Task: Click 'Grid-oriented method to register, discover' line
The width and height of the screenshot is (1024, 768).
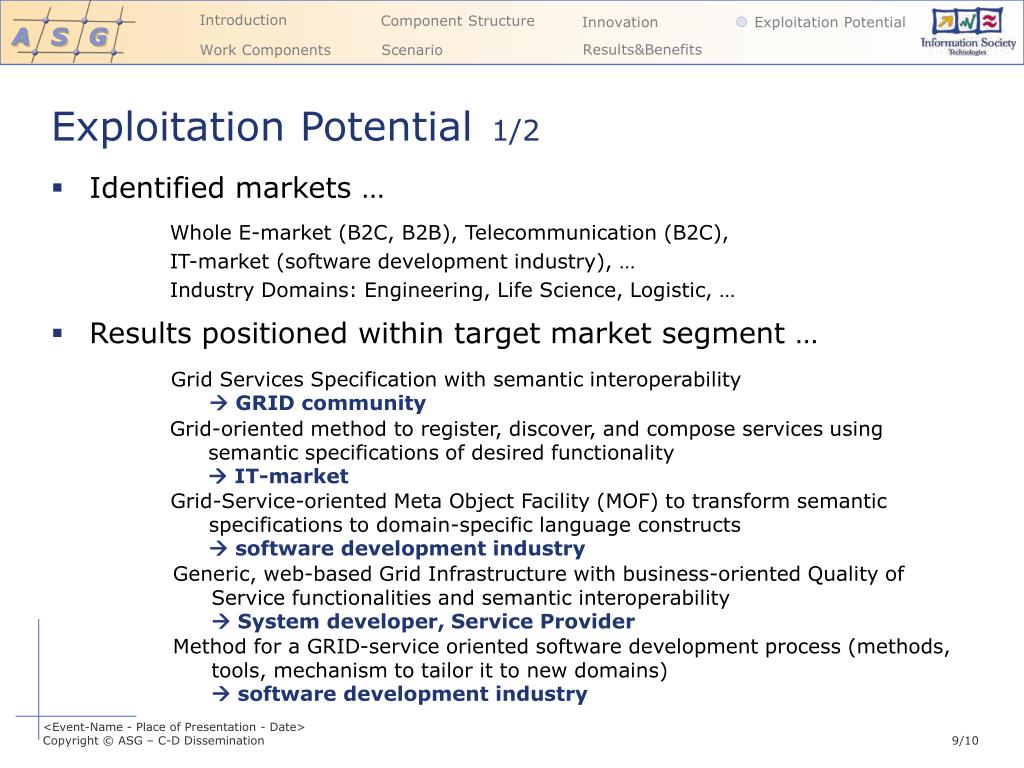Action: click(526, 429)
